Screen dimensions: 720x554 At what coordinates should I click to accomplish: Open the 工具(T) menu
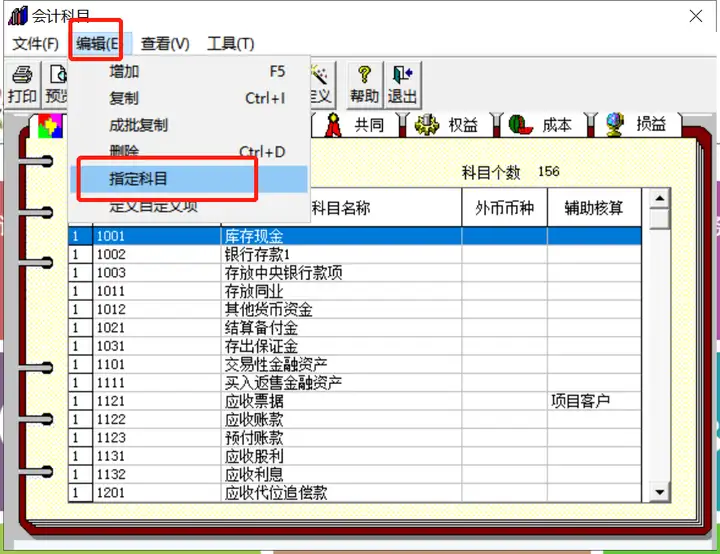point(231,44)
